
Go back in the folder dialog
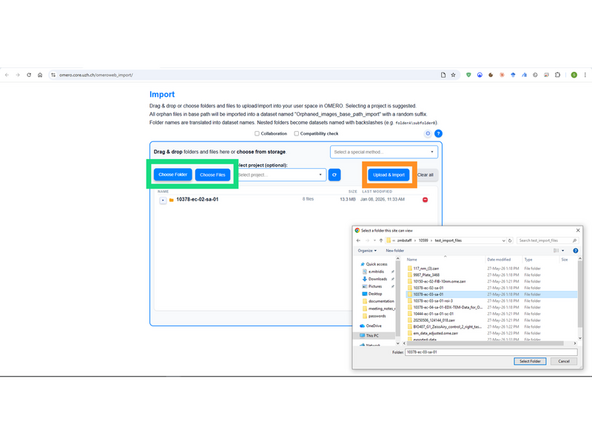pyautogui.click(x=358, y=240)
